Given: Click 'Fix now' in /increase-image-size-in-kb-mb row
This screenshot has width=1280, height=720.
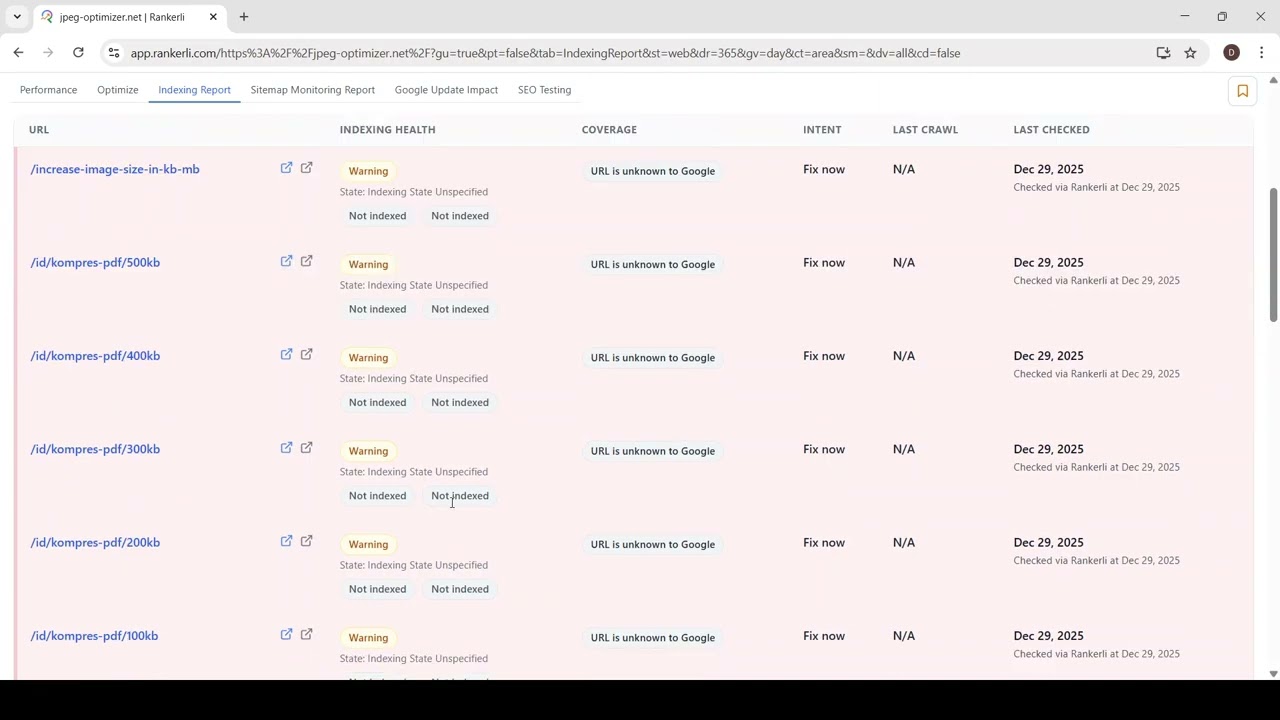Looking at the screenshot, I should [x=824, y=169].
